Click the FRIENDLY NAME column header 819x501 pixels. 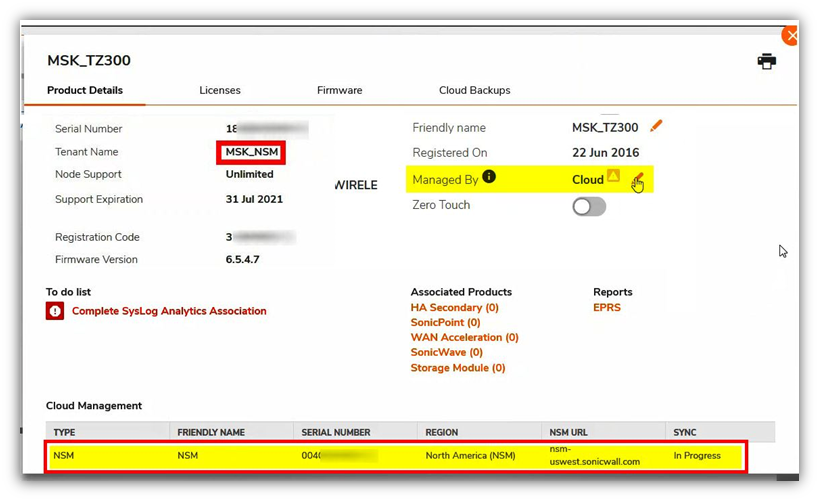point(211,433)
